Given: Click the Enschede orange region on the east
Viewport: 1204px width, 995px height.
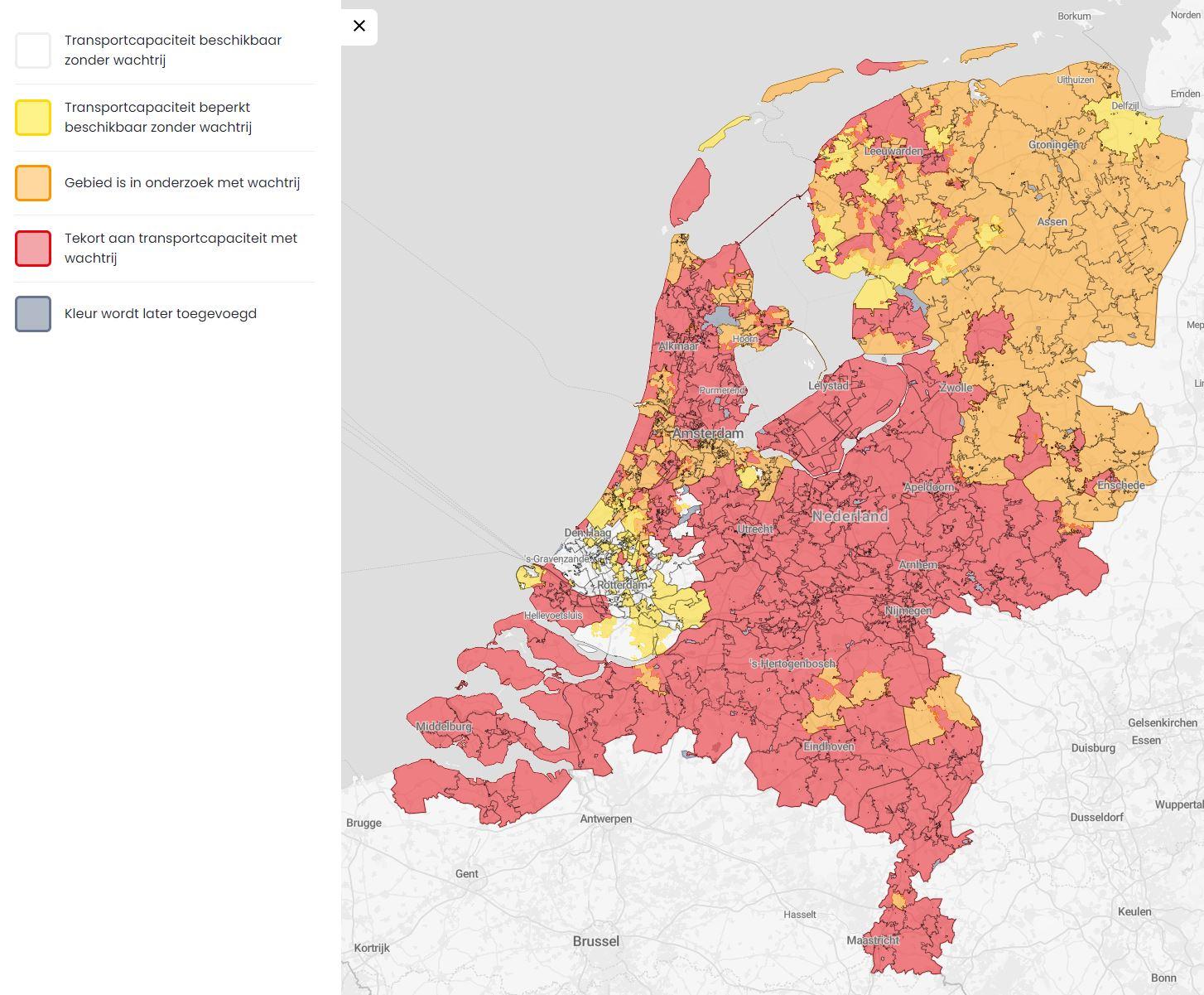Looking at the screenshot, I should coord(1120,485).
